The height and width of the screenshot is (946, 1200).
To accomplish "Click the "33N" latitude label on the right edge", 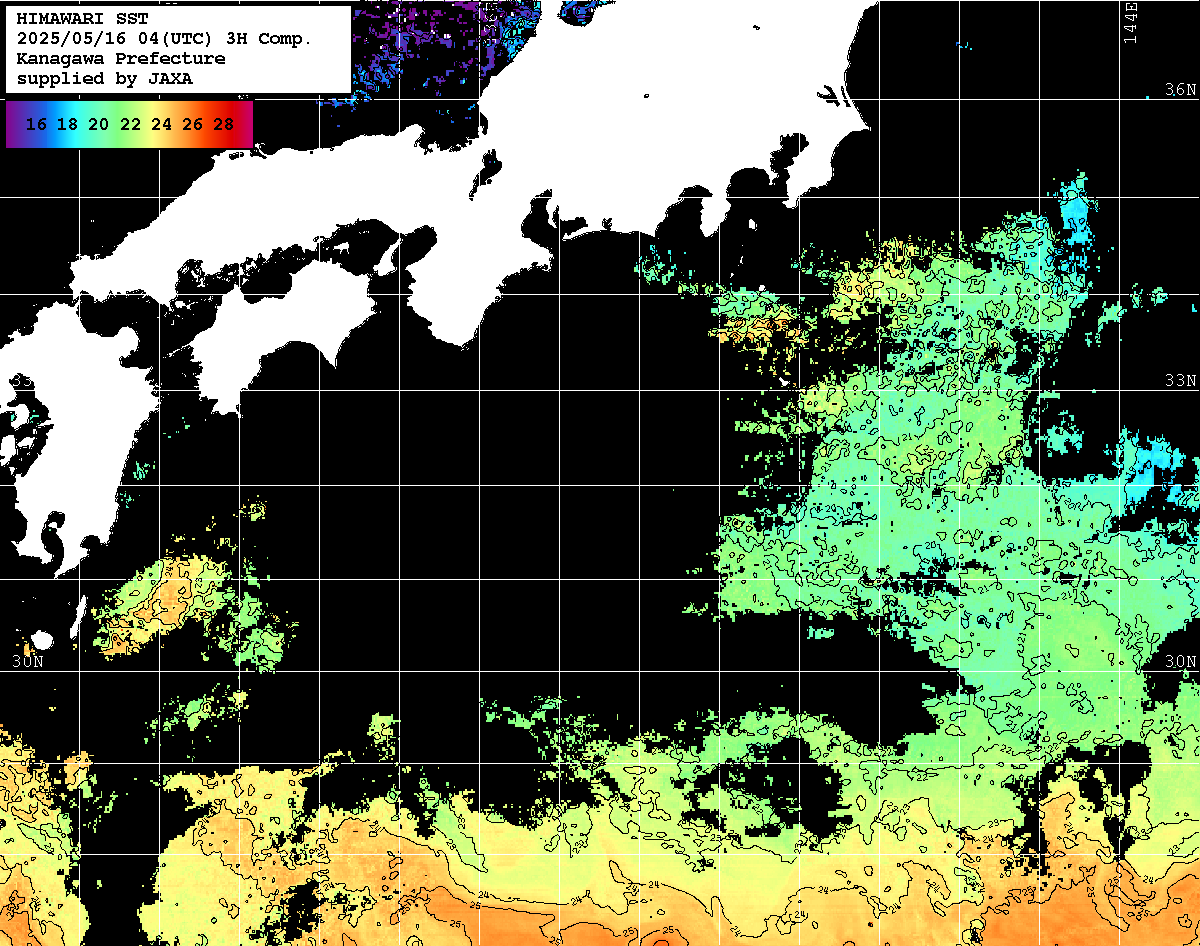I will pyautogui.click(x=1182, y=381).
